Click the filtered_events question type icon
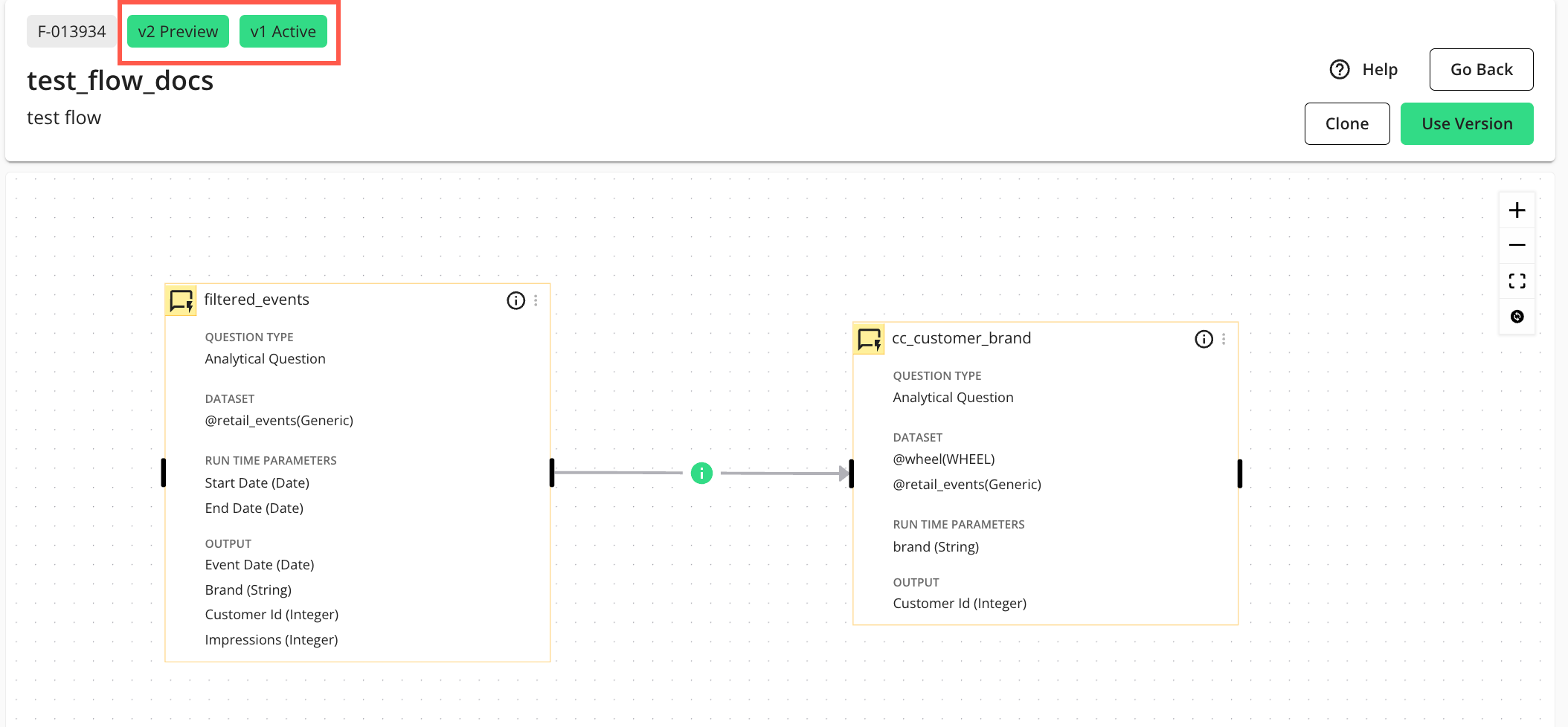Screen dimensions: 1568x727 click(181, 300)
